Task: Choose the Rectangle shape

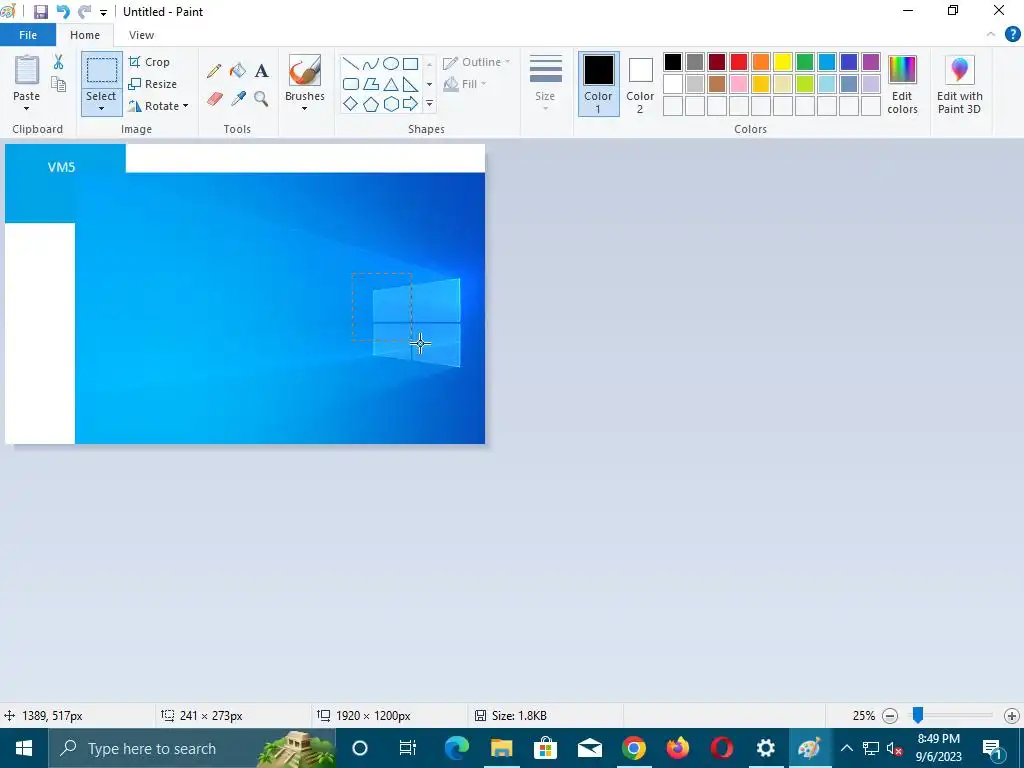Action: pos(410,64)
